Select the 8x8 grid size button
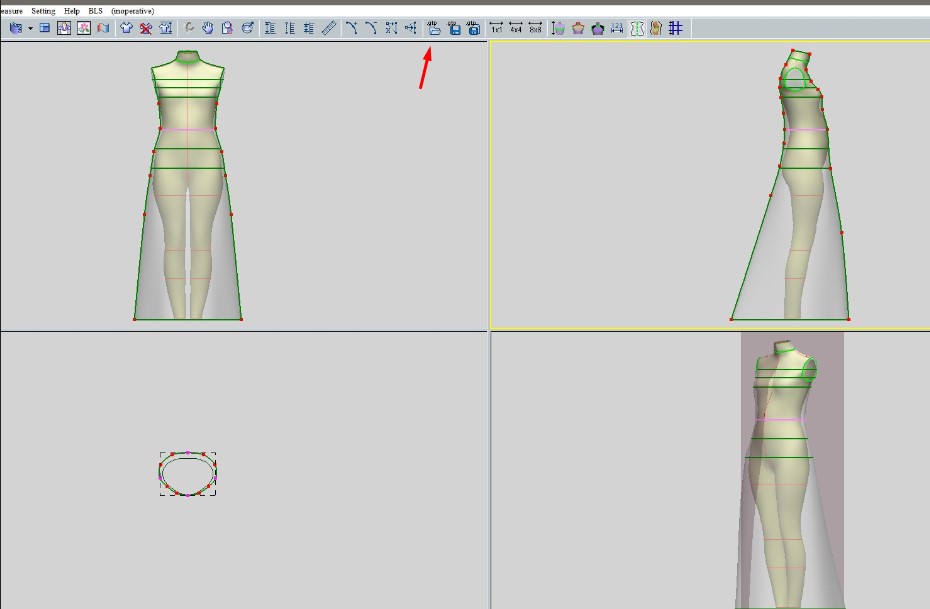Image resolution: width=930 pixels, height=609 pixels. tap(535, 29)
